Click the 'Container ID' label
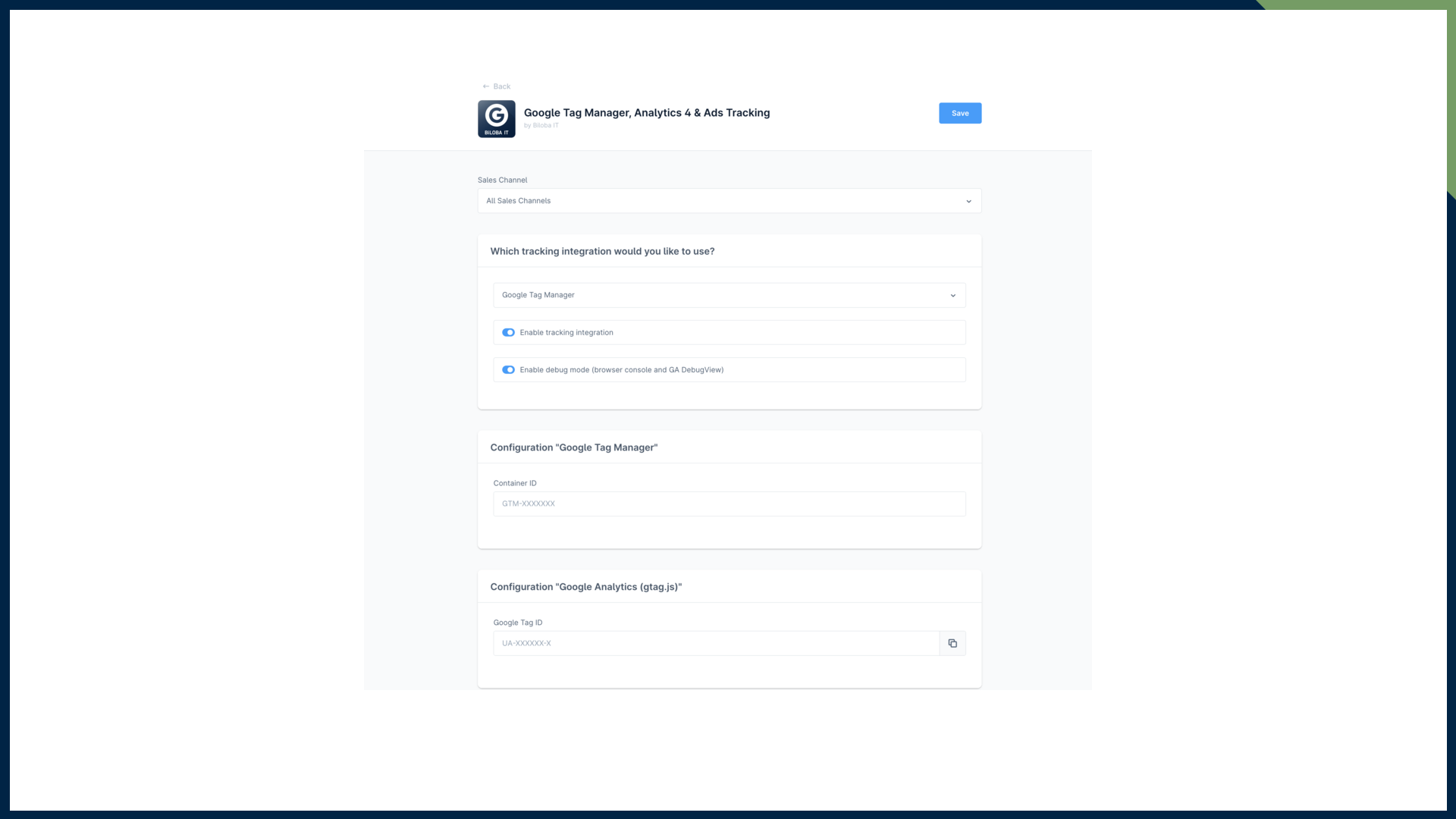The height and width of the screenshot is (819, 1456). coord(515,483)
